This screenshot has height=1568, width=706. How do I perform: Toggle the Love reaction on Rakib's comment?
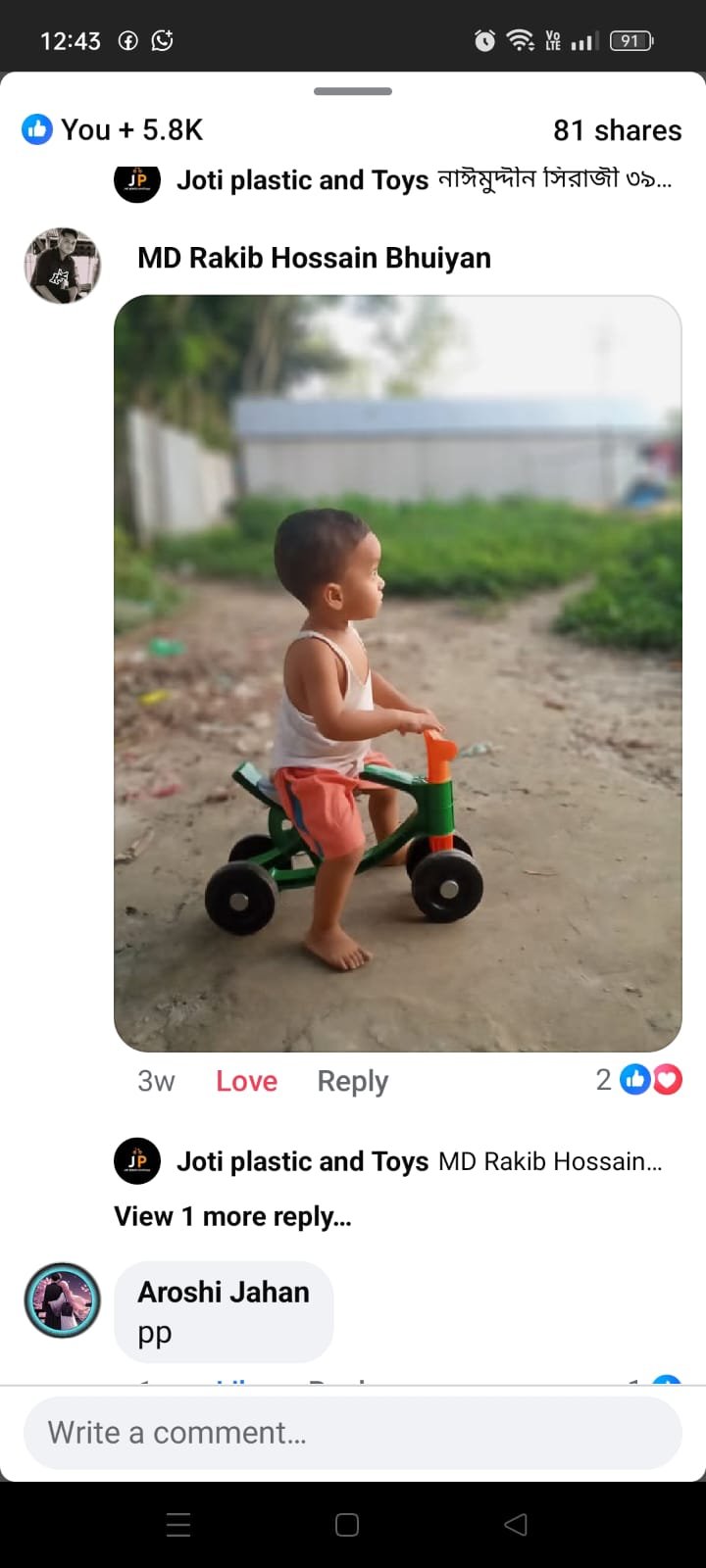coord(246,1081)
